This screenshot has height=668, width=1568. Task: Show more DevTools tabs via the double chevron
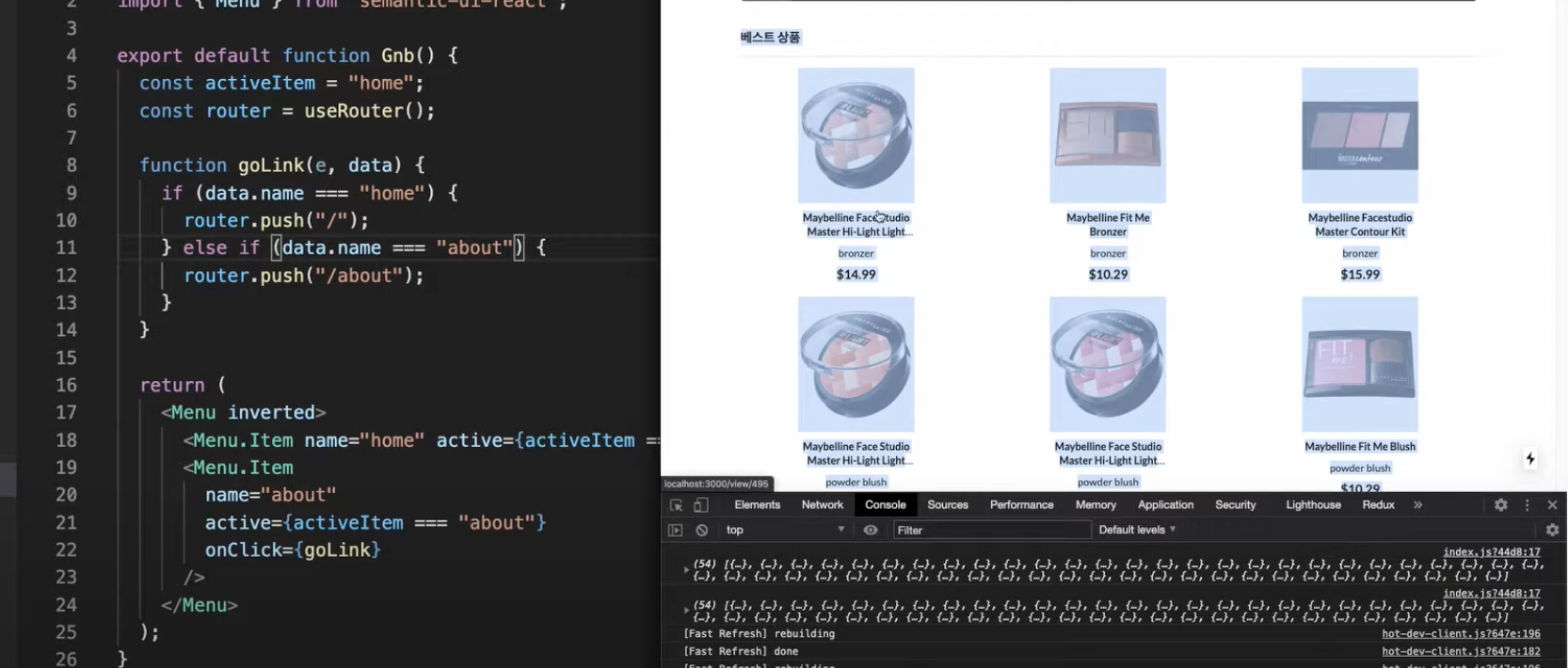1417,505
